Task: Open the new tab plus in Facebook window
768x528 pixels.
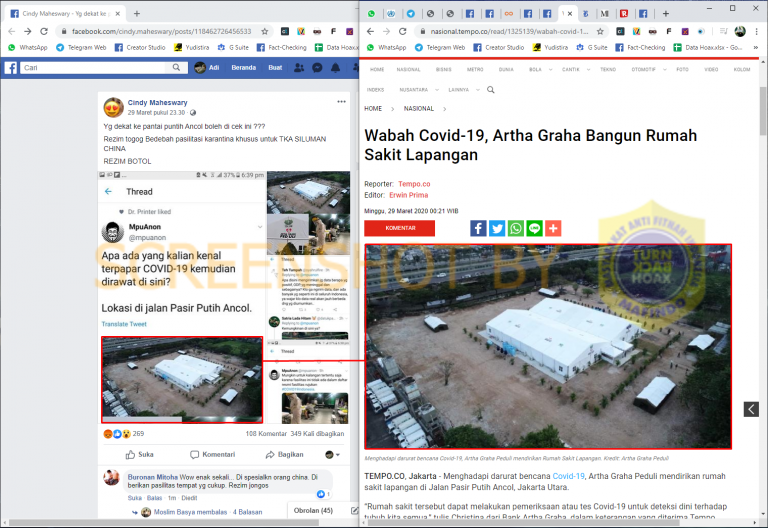Action: pyautogui.click(x=137, y=14)
